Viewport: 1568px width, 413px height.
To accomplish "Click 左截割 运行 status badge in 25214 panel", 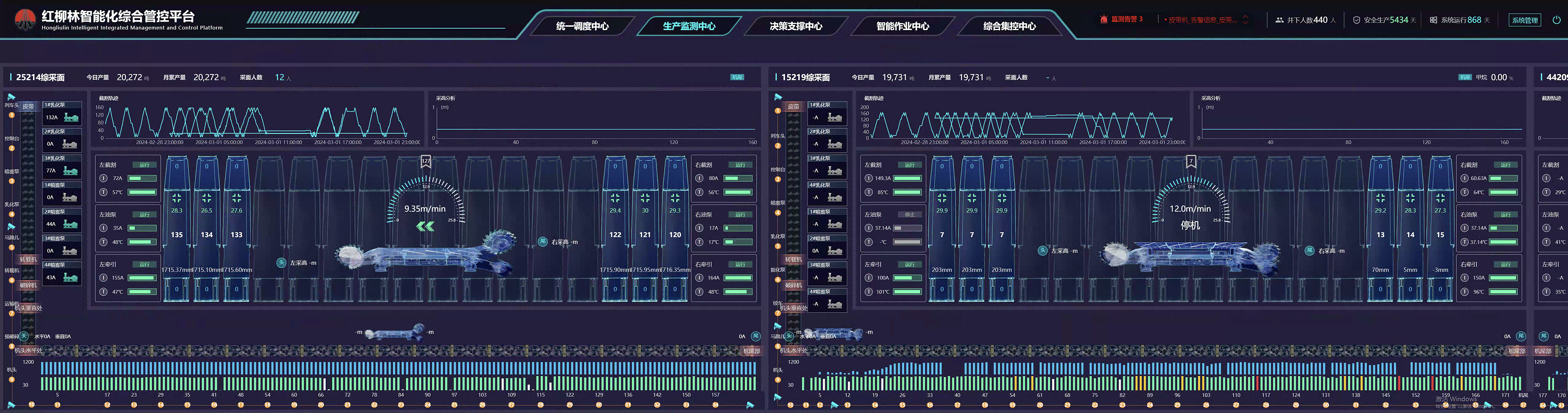I will click(x=144, y=165).
